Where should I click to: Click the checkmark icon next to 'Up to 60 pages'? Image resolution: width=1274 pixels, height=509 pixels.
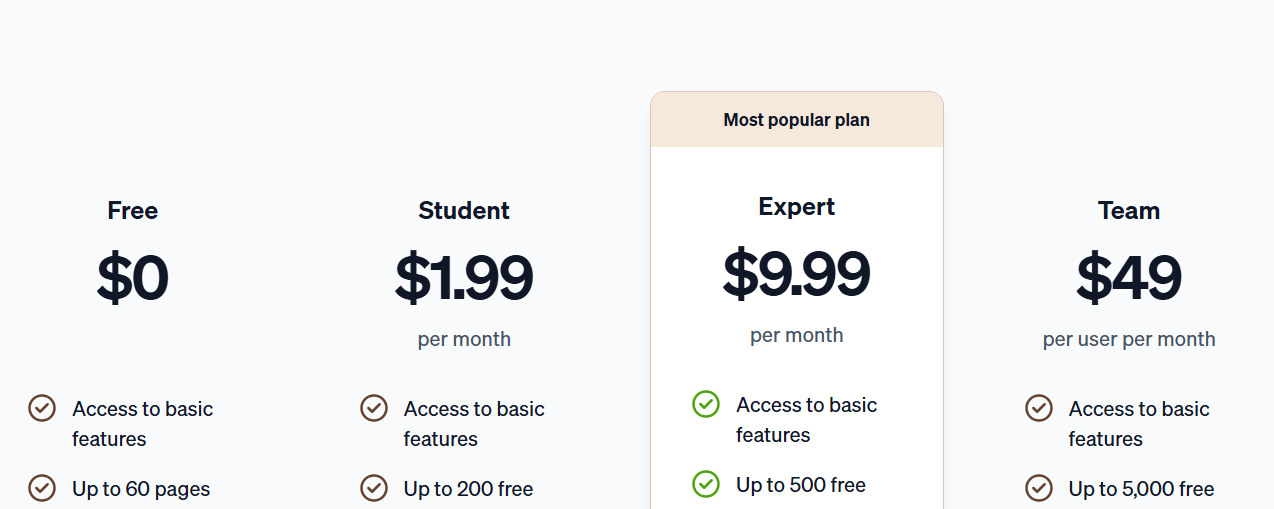coord(42,488)
